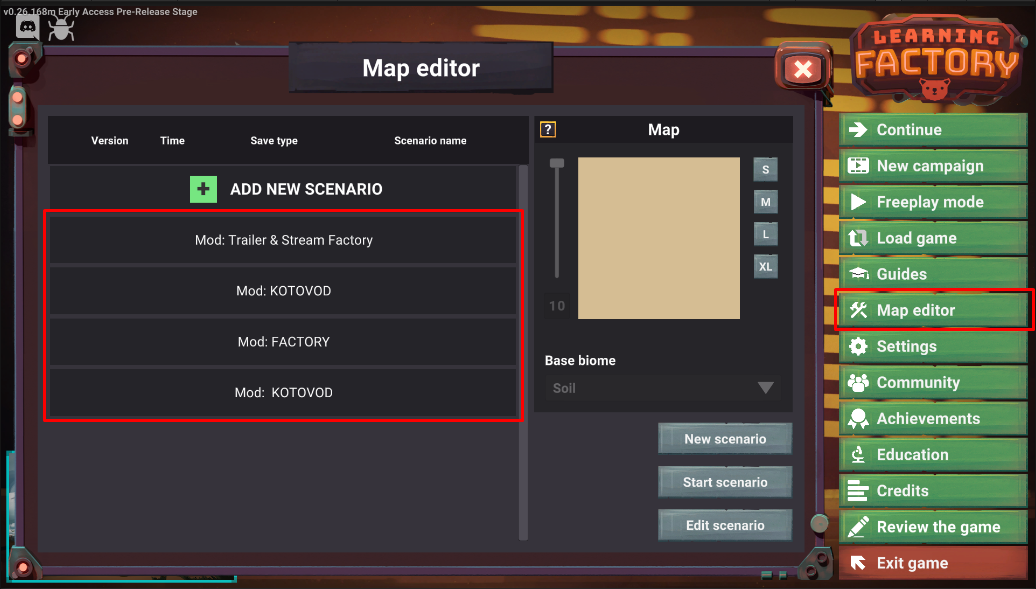This screenshot has width=1036, height=589.
Task: Click ADD NEW SCENARIO label
Action: (x=306, y=189)
